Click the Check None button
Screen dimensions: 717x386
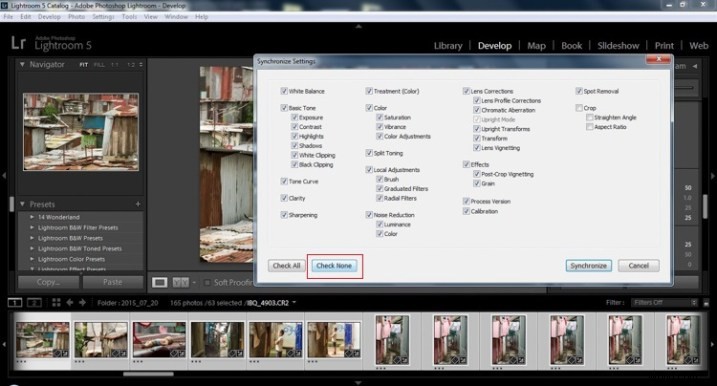334,266
